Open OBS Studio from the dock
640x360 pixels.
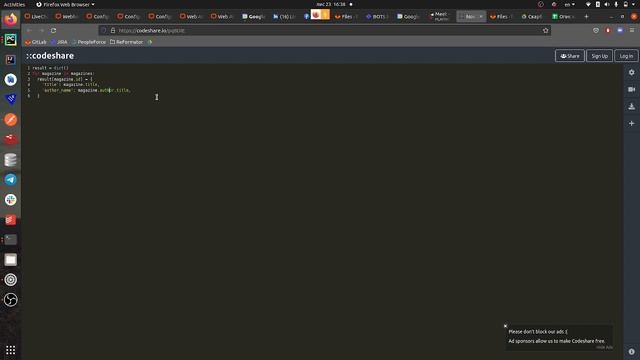click(11, 300)
